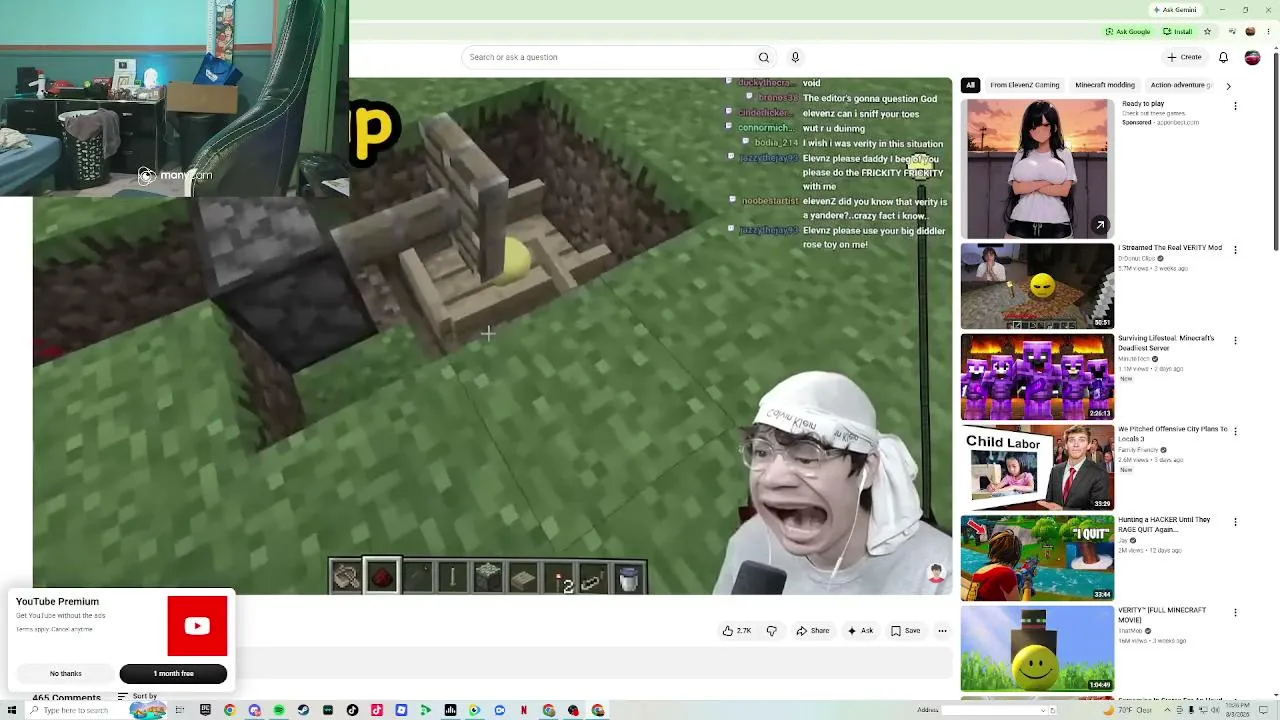Accept the 1 month free offer
This screenshot has height=720, width=1280.
[173, 674]
